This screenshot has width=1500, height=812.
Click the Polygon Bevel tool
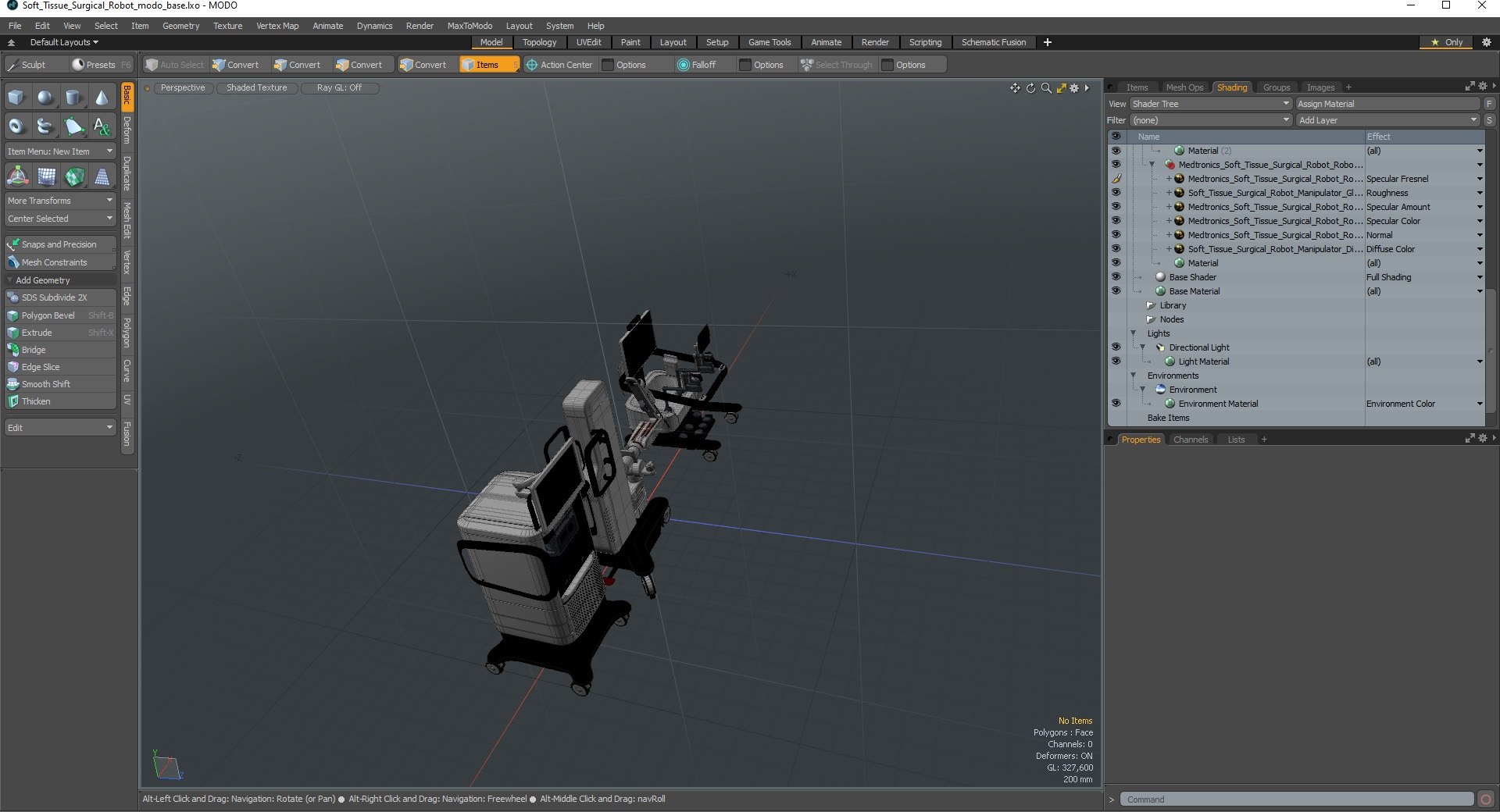[x=48, y=315]
